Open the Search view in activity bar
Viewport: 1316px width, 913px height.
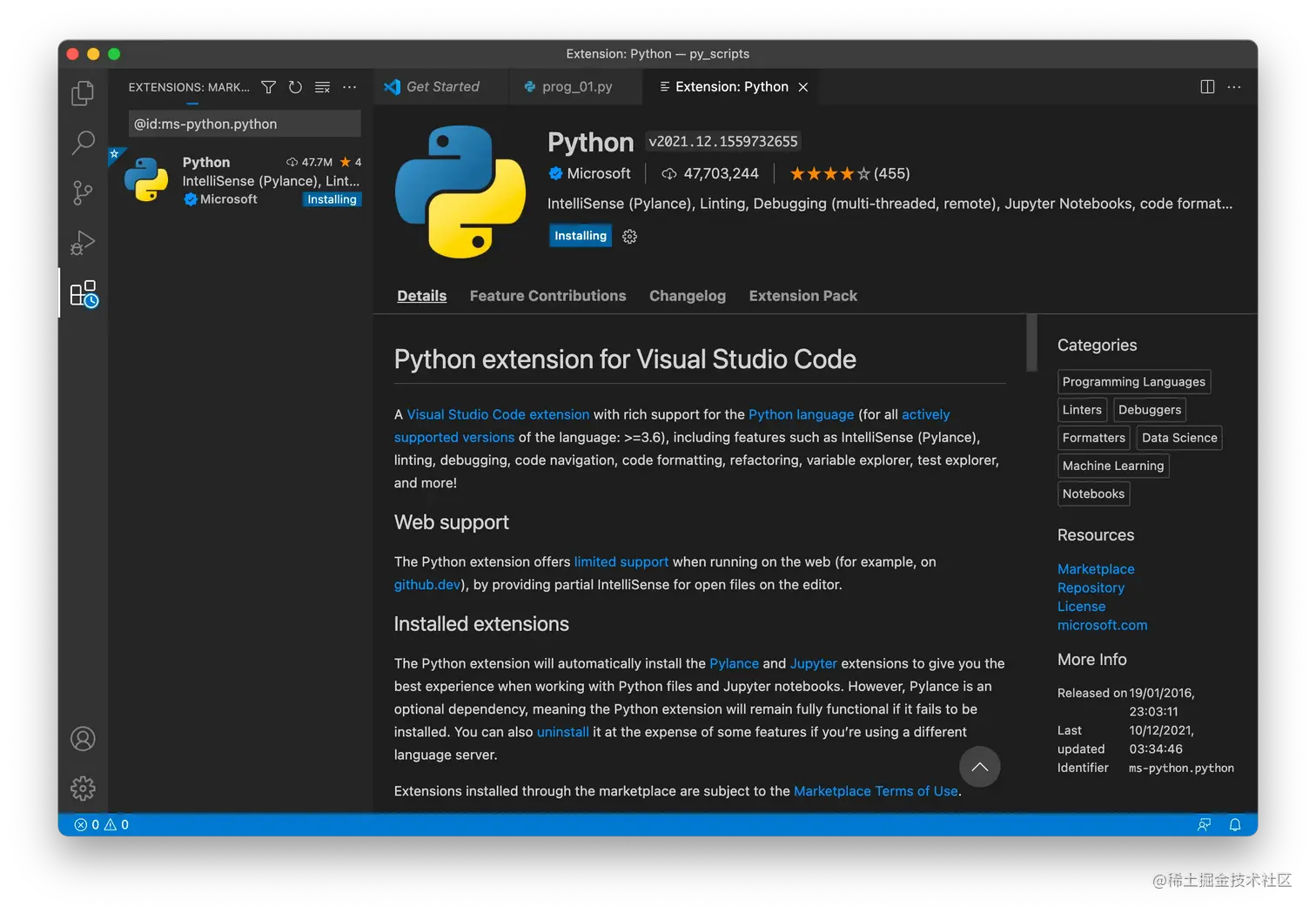pyautogui.click(x=83, y=142)
